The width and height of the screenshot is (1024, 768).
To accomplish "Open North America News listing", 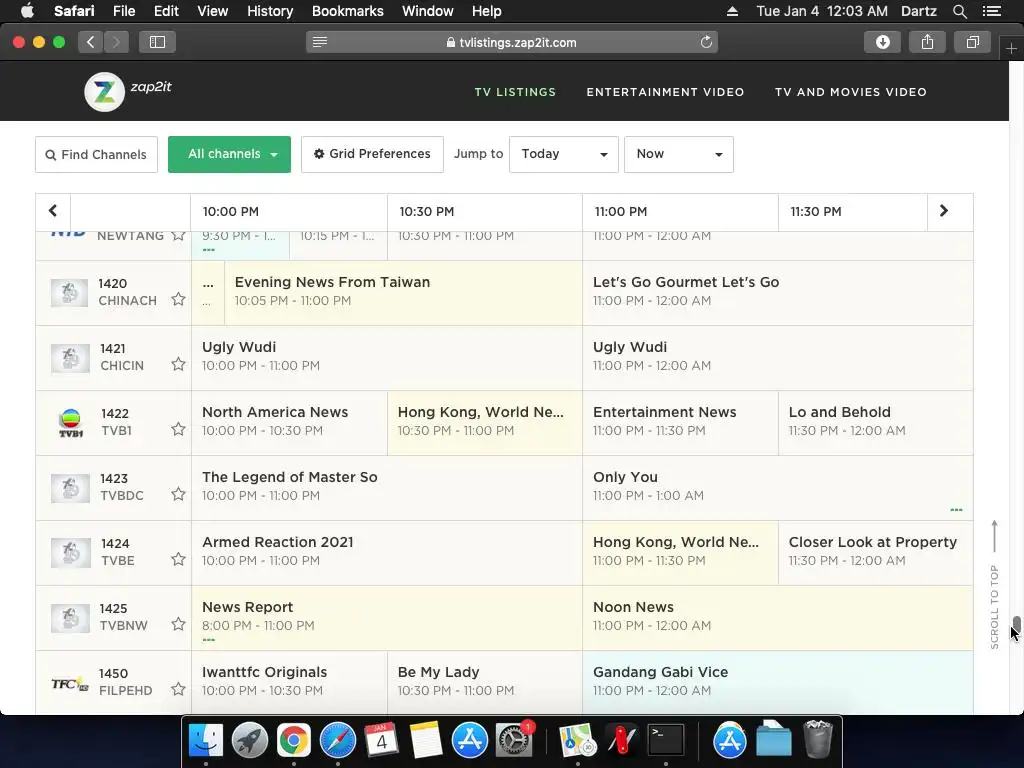I will tap(289, 423).
